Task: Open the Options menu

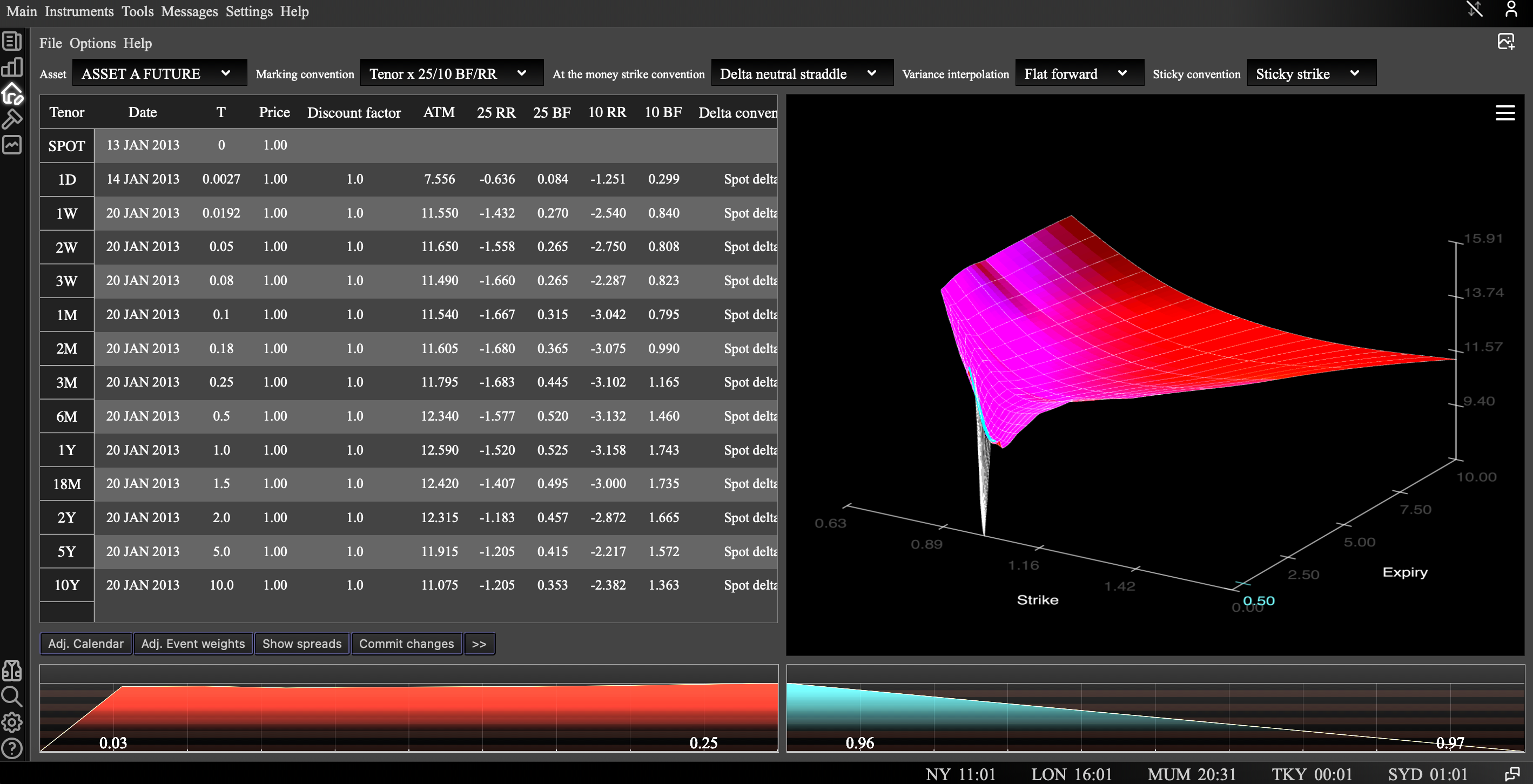Action: (92, 43)
